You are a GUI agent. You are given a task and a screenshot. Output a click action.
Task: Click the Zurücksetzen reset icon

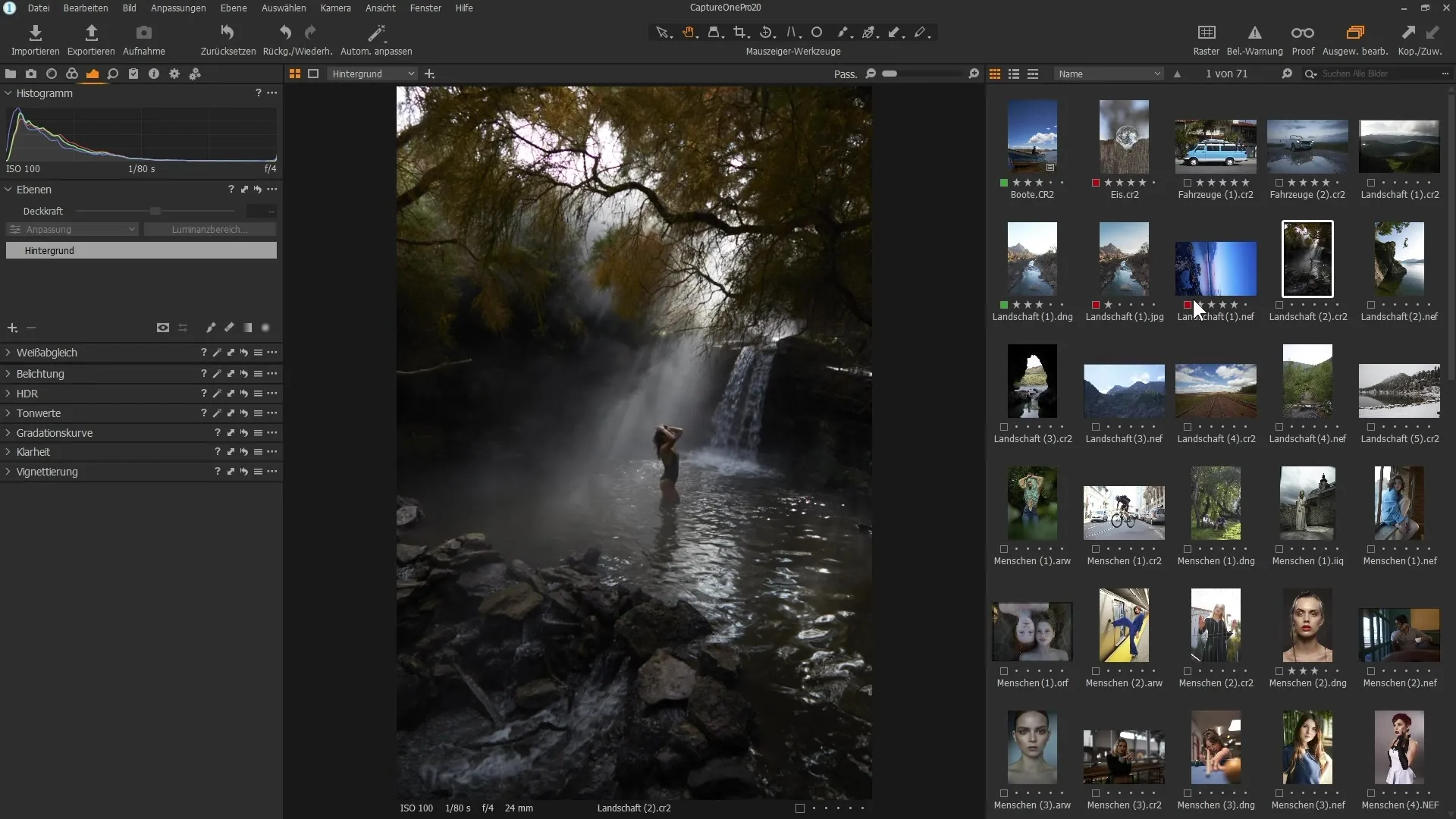click(x=227, y=33)
